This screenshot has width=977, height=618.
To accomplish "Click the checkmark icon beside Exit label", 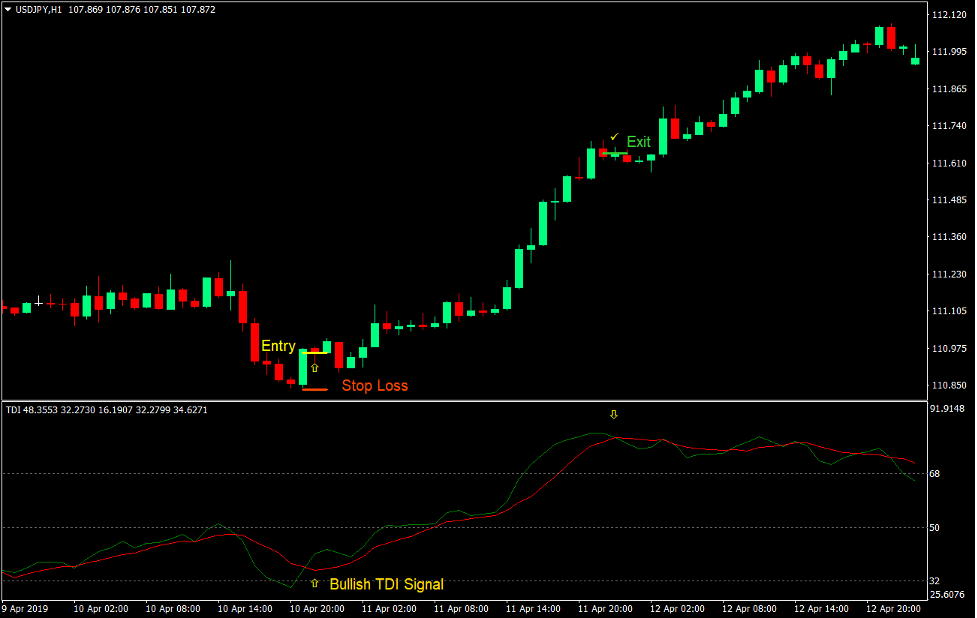I will point(614,137).
